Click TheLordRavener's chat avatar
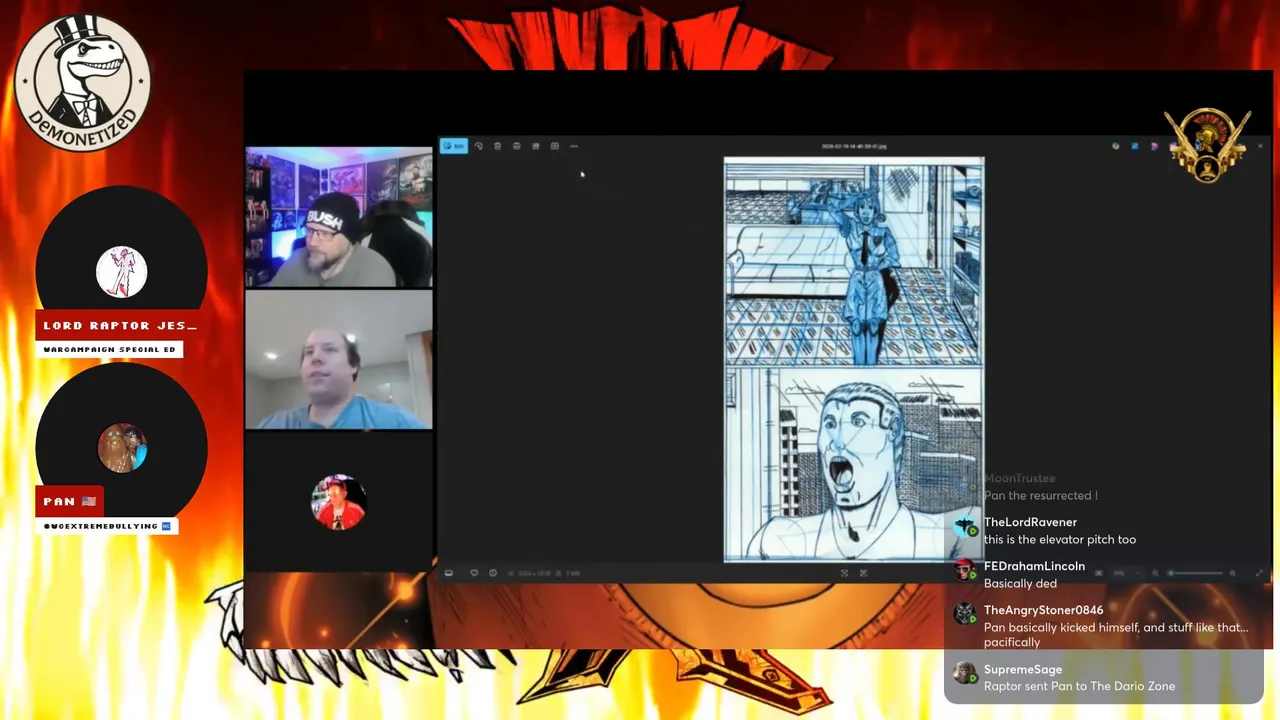1280x720 pixels. [x=965, y=526]
